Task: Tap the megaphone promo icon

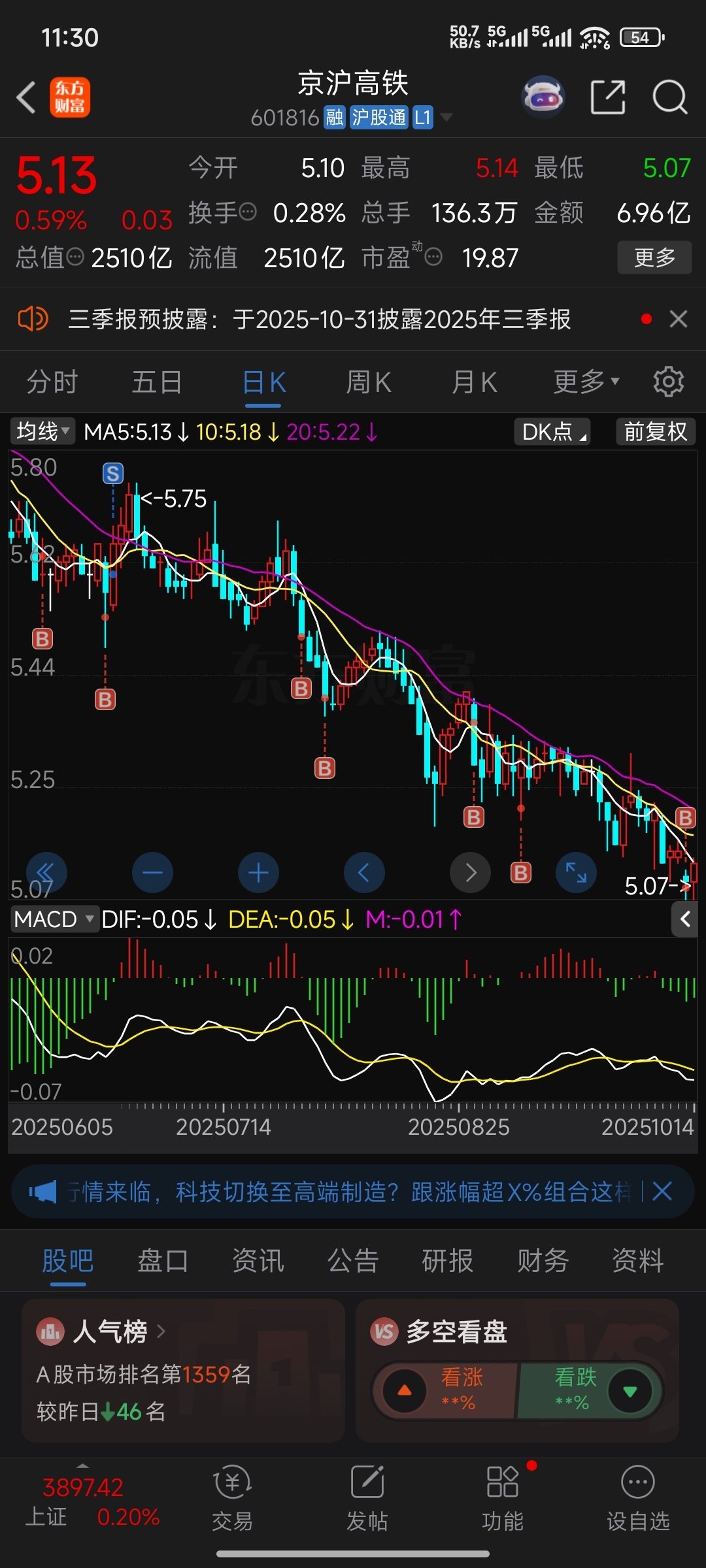Action: click(42, 1192)
